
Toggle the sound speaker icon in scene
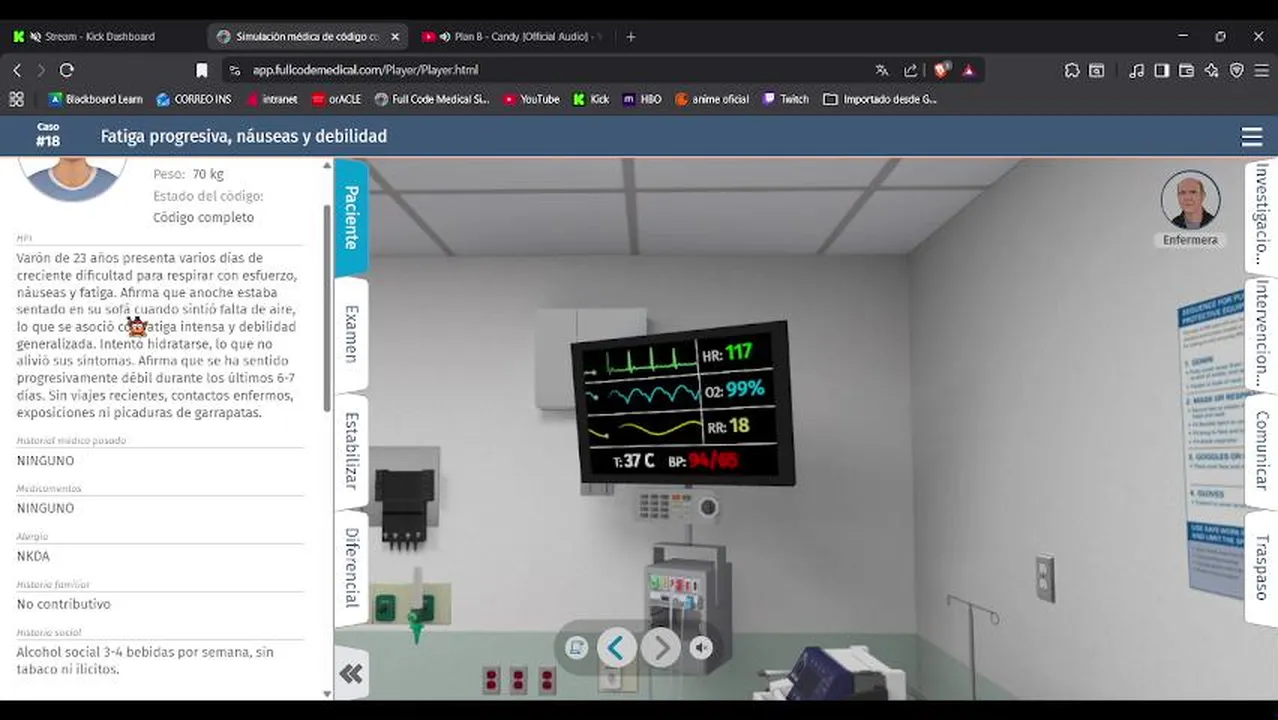pyautogui.click(x=703, y=648)
